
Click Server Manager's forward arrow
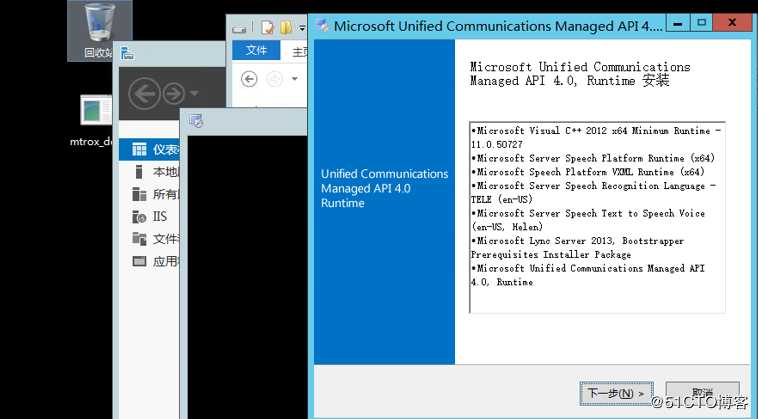pyautogui.click(x=174, y=94)
